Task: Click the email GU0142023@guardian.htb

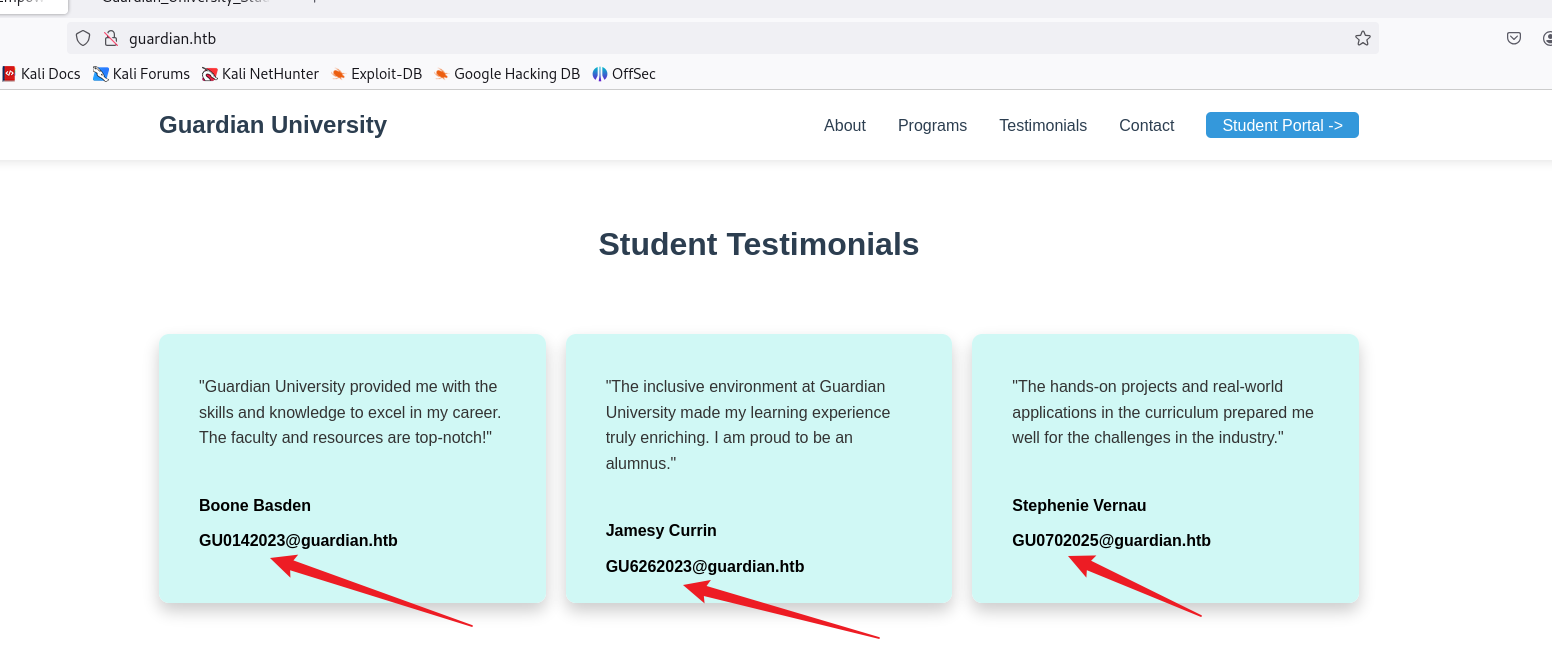Action: (x=298, y=540)
